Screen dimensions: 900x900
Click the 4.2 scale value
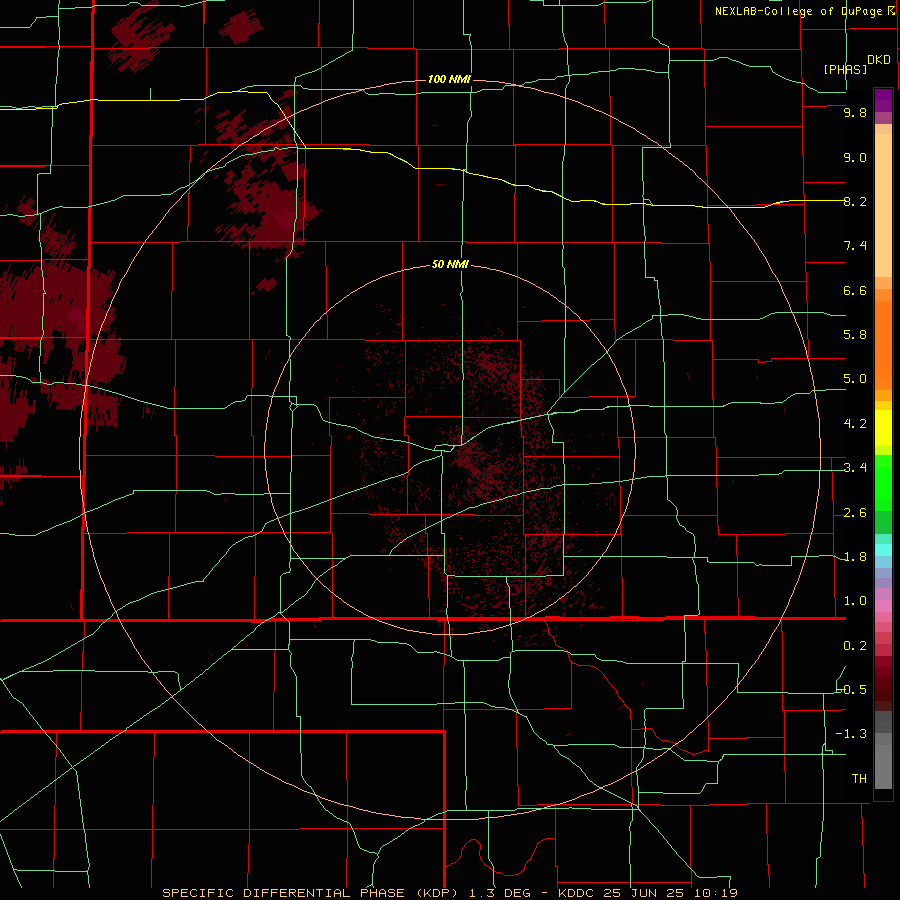[855, 424]
